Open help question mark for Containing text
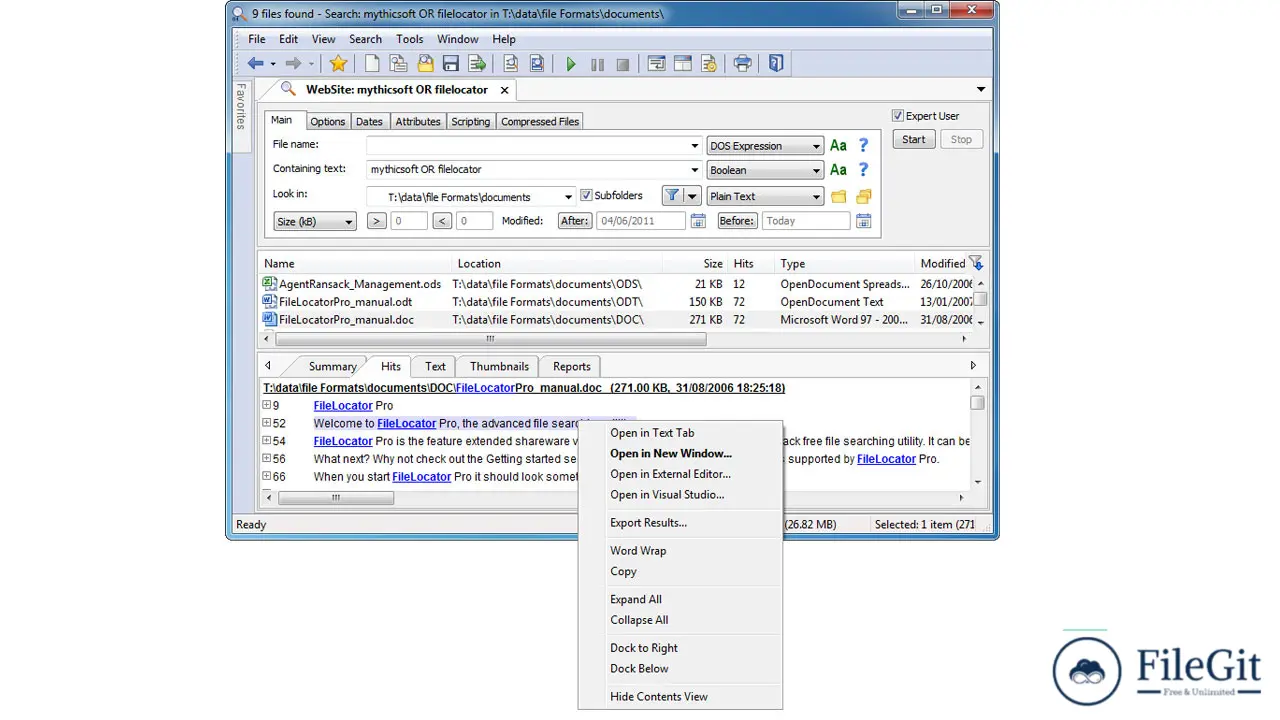The image size is (1280, 720). (864, 170)
